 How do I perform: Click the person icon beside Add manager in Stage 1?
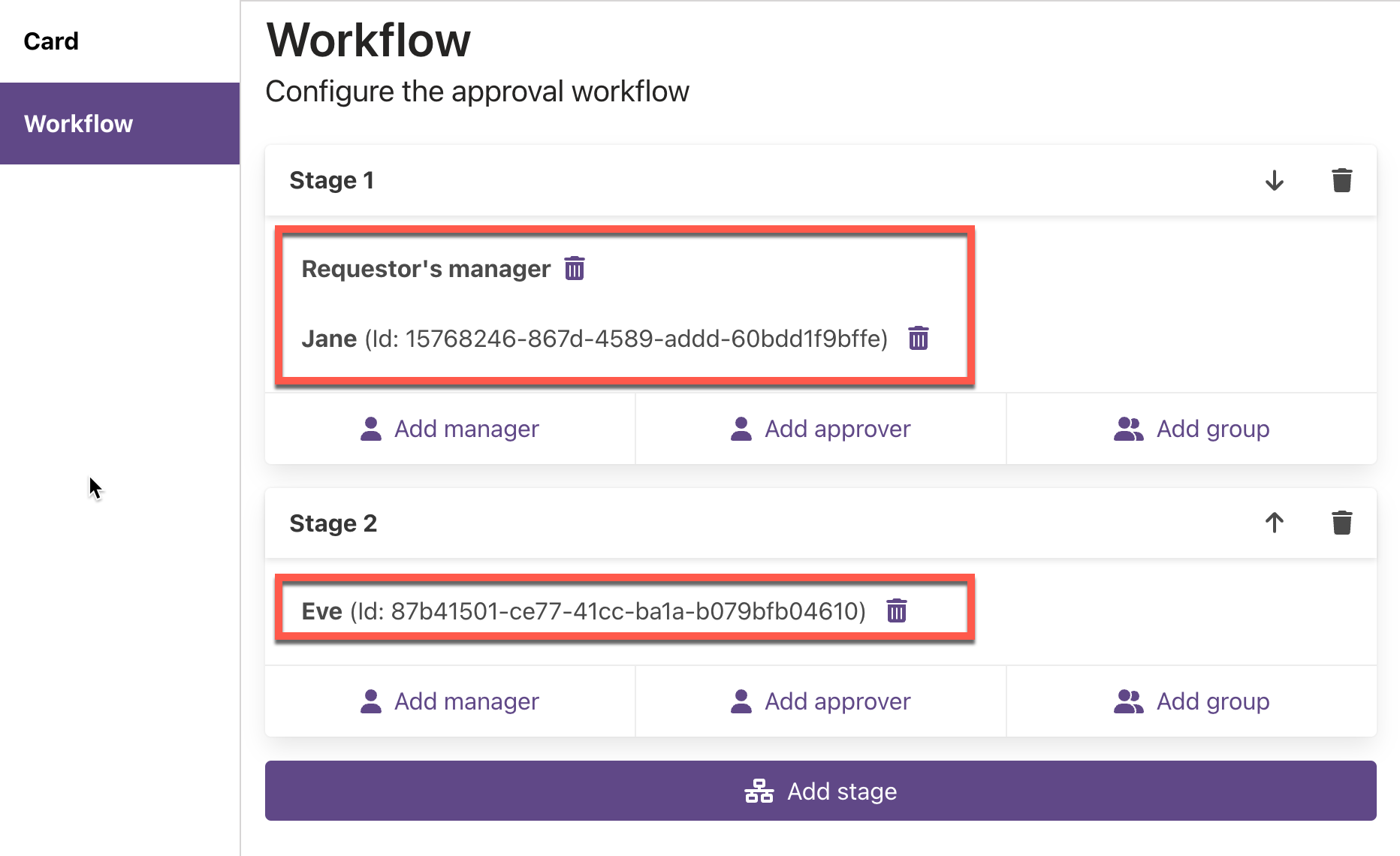(x=370, y=428)
